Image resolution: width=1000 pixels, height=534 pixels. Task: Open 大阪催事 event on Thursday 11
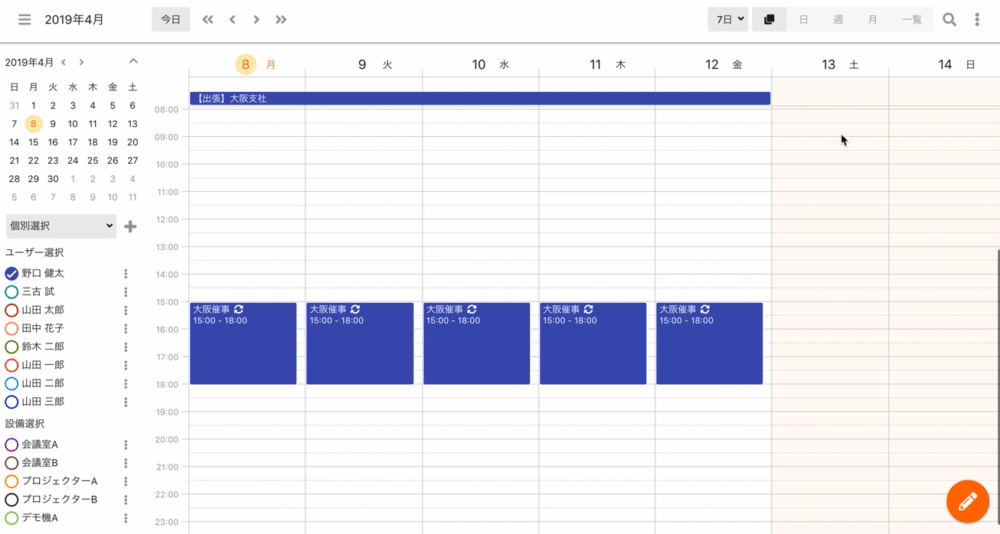(593, 343)
